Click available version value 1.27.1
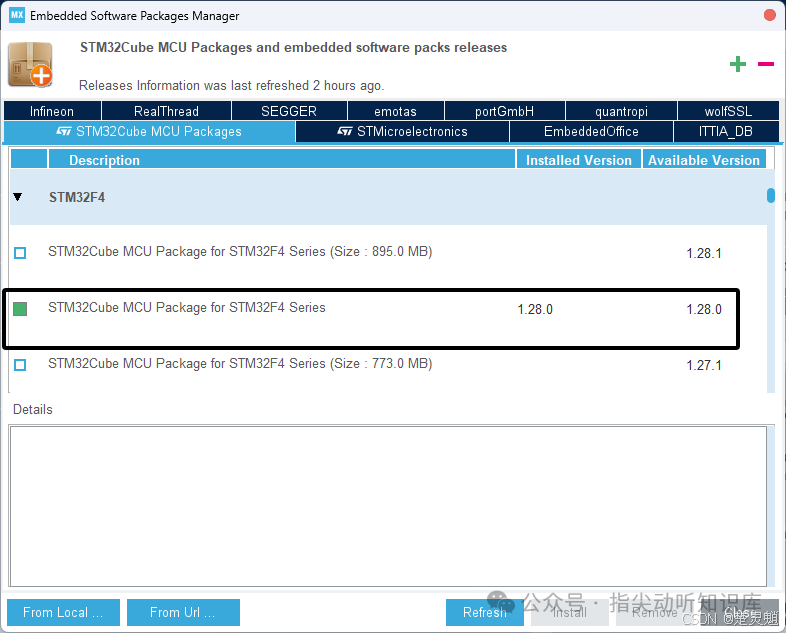 click(704, 365)
